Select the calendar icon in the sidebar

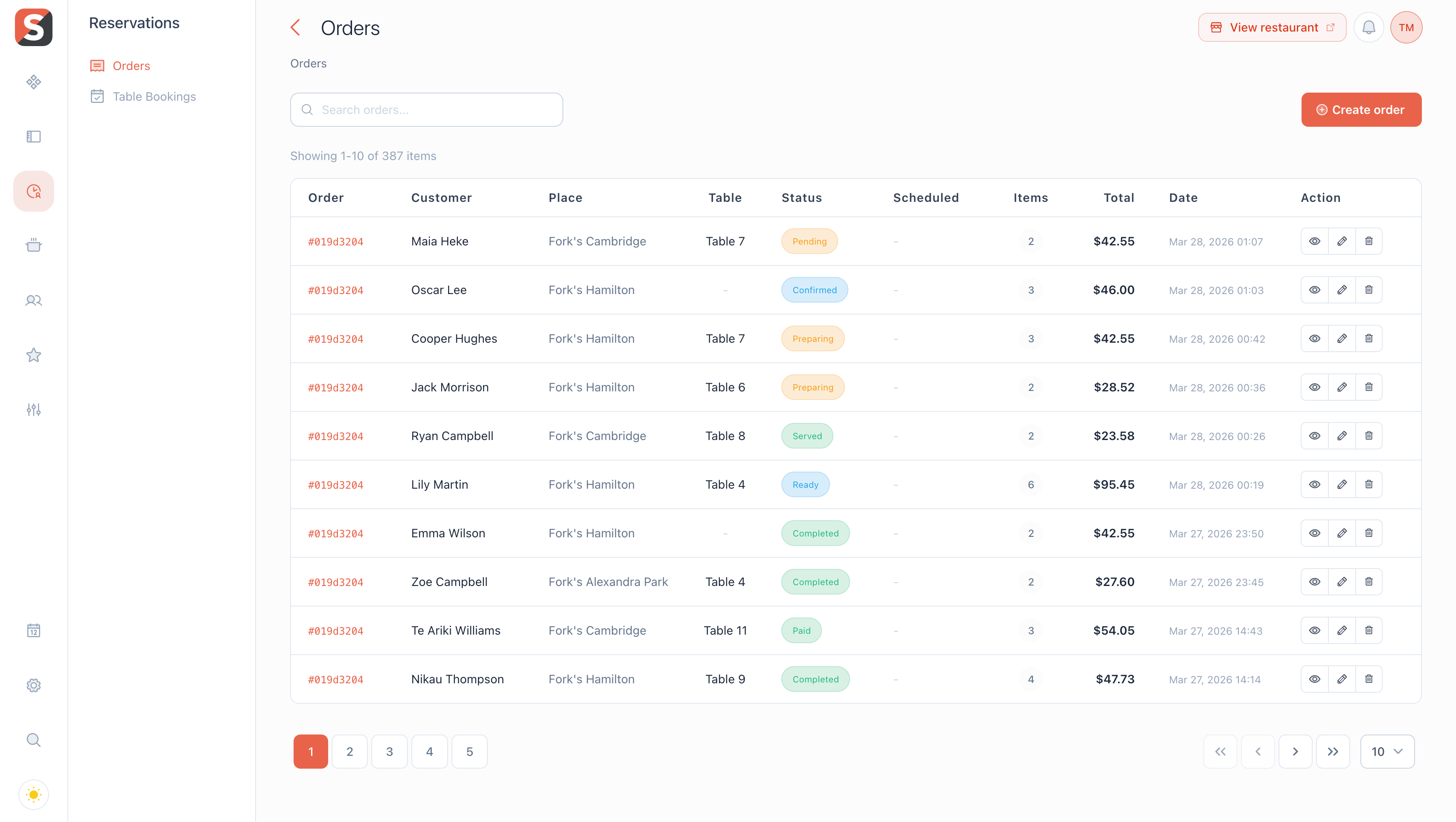click(33, 631)
